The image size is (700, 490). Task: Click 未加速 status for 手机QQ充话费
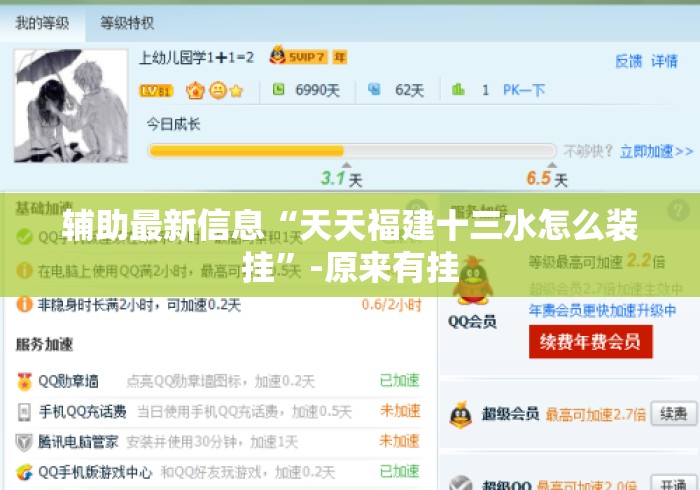[x=400, y=411]
